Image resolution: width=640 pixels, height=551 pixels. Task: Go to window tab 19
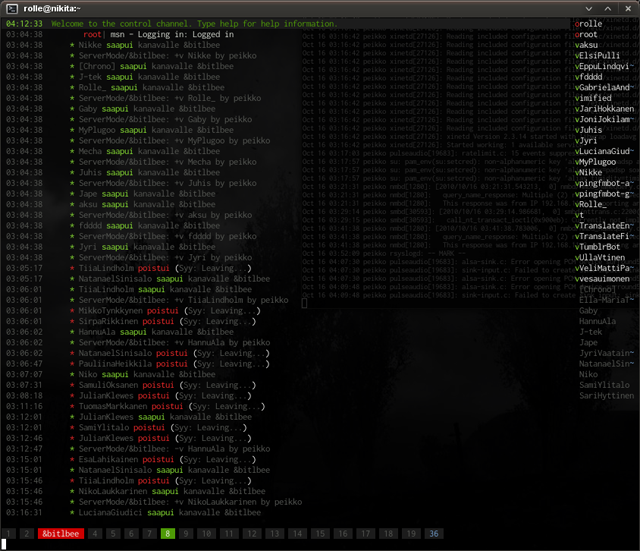411,533
